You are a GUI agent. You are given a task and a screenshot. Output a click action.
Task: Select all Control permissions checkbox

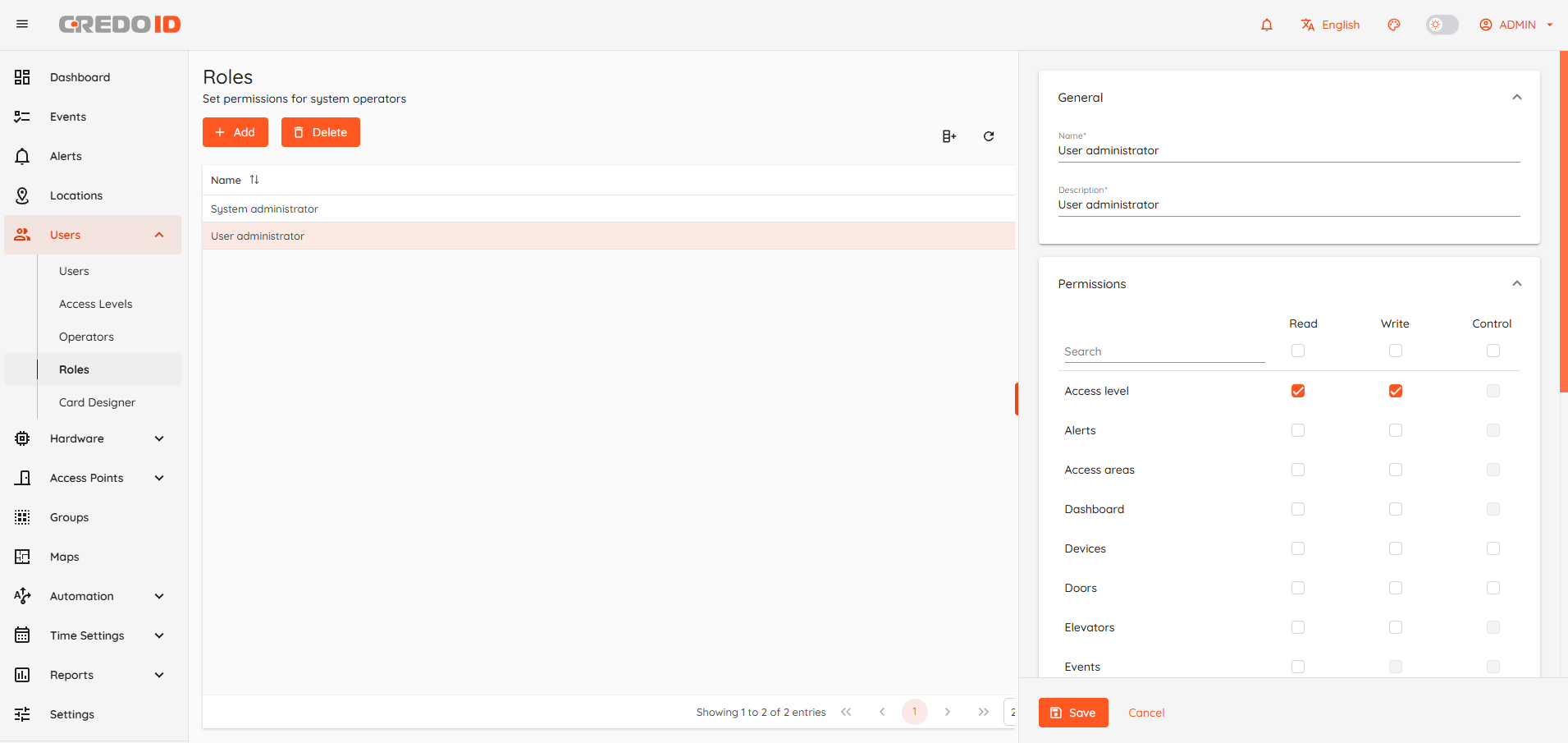[1493, 351]
